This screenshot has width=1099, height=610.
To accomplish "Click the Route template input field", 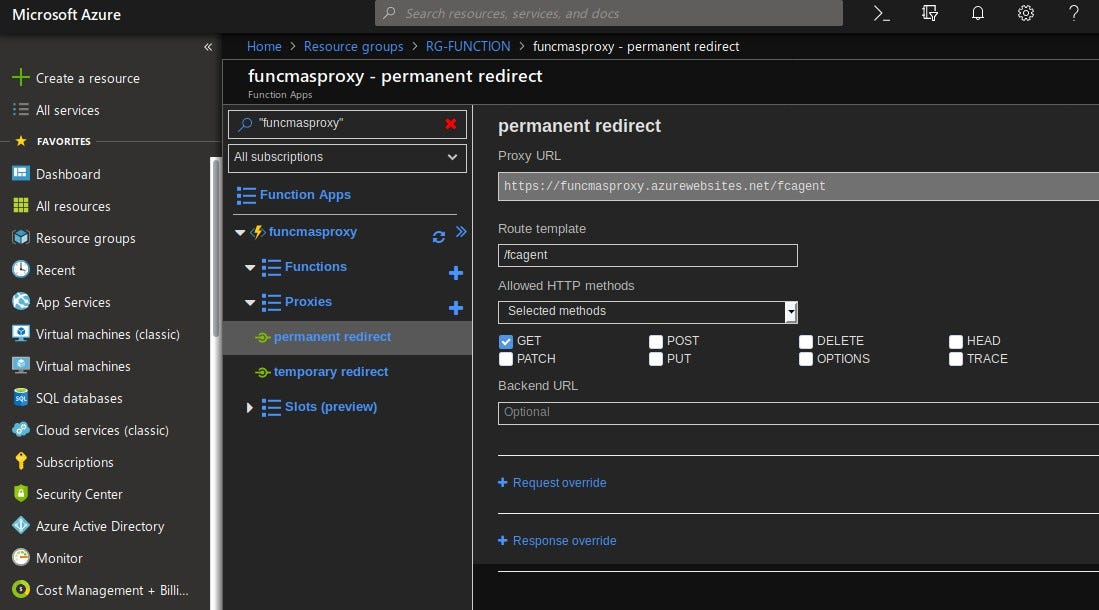I will click(648, 255).
